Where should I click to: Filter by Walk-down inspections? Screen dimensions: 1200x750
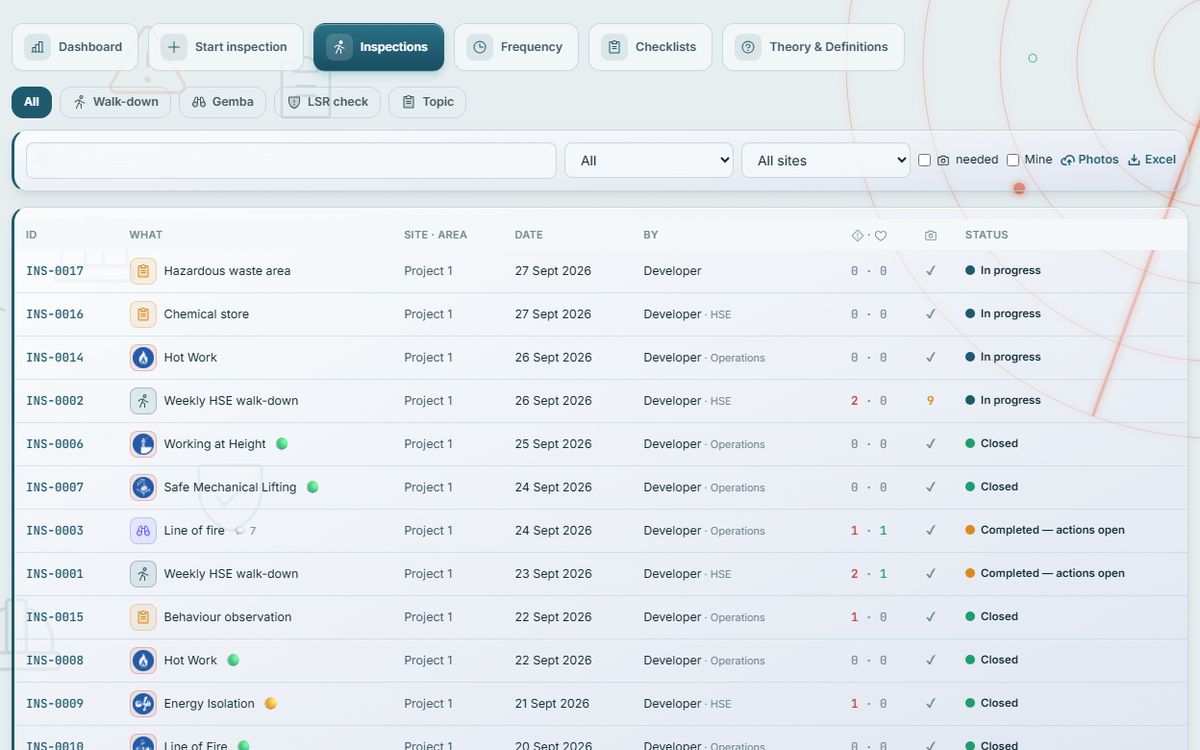tap(115, 102)
